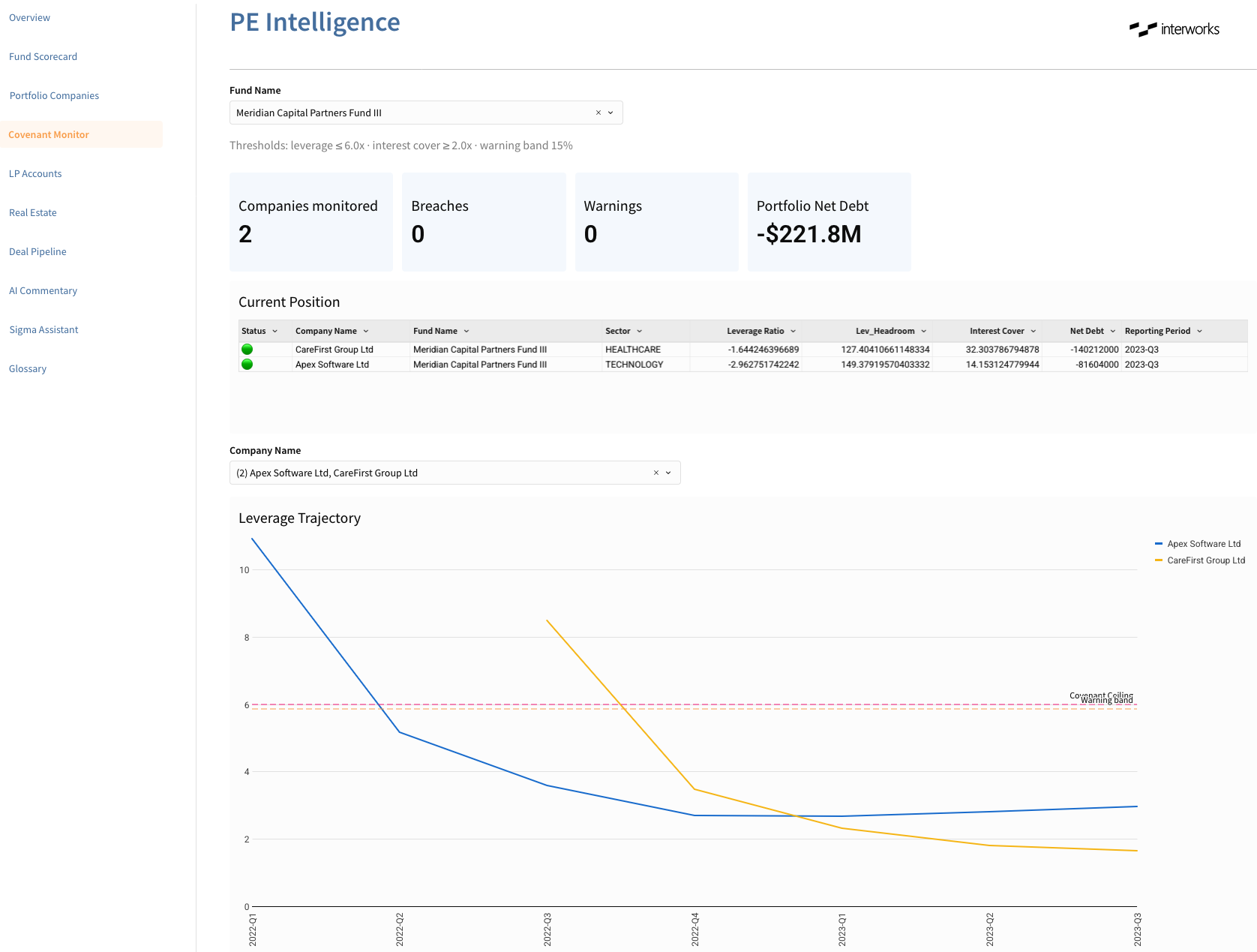This screenshot has width=1257, height=952.
Task: Click the Breaches KPI card
Action: point(484,222)
